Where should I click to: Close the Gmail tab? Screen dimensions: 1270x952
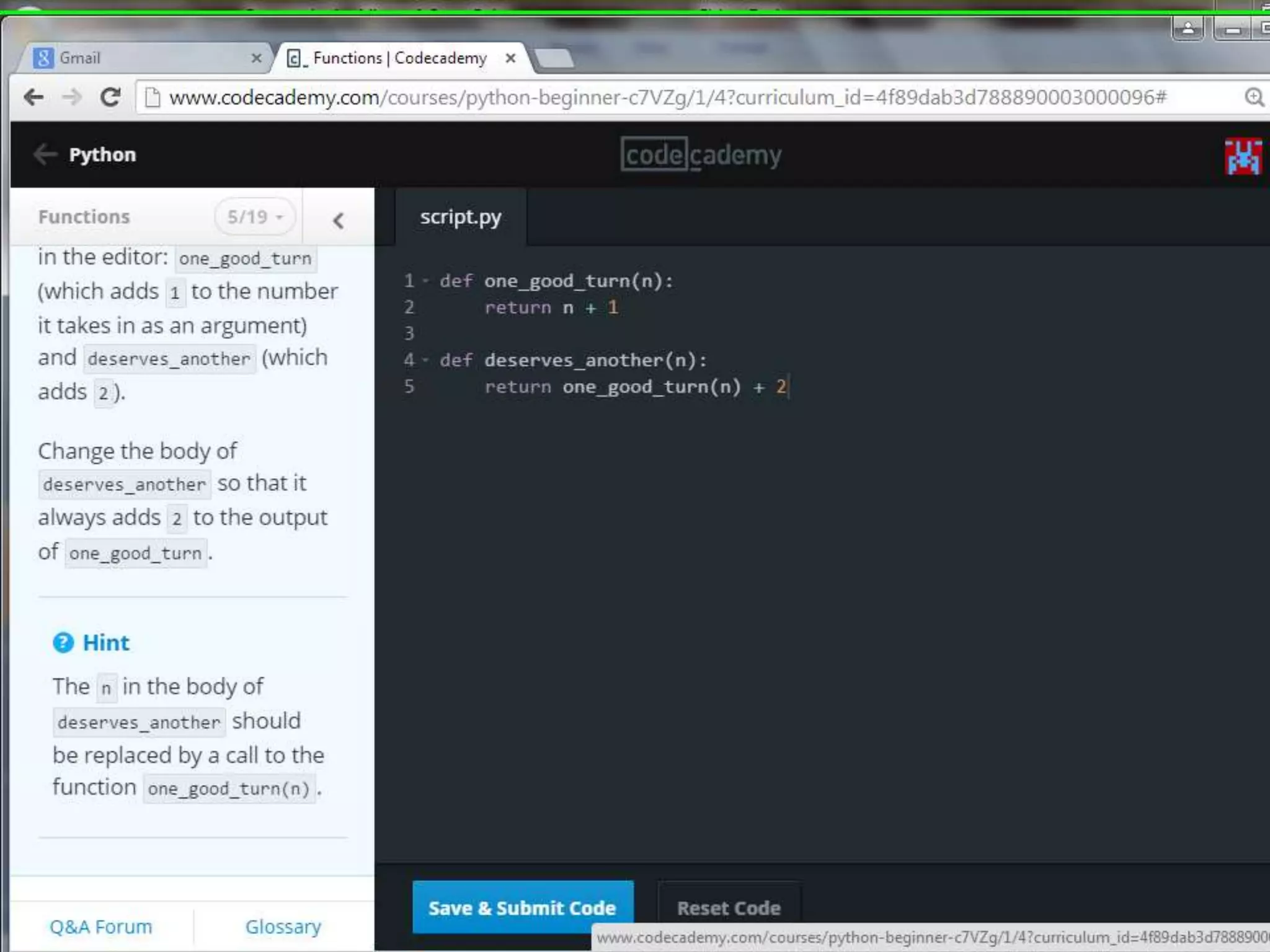pos(256,58)
